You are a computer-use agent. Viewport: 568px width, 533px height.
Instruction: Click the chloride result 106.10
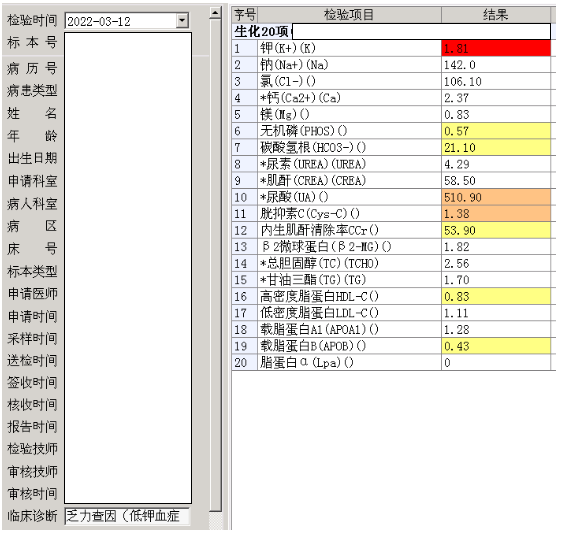496,82
